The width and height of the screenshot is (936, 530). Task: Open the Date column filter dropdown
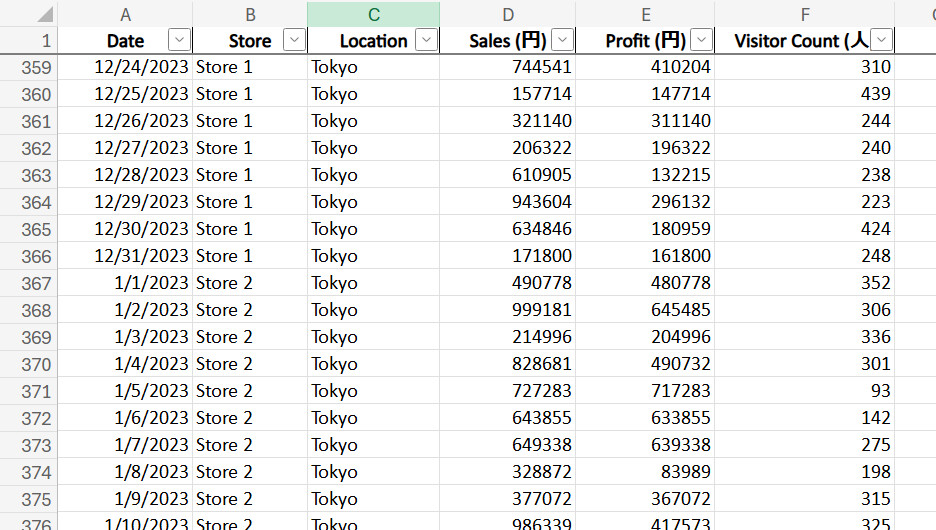(179, 40)
